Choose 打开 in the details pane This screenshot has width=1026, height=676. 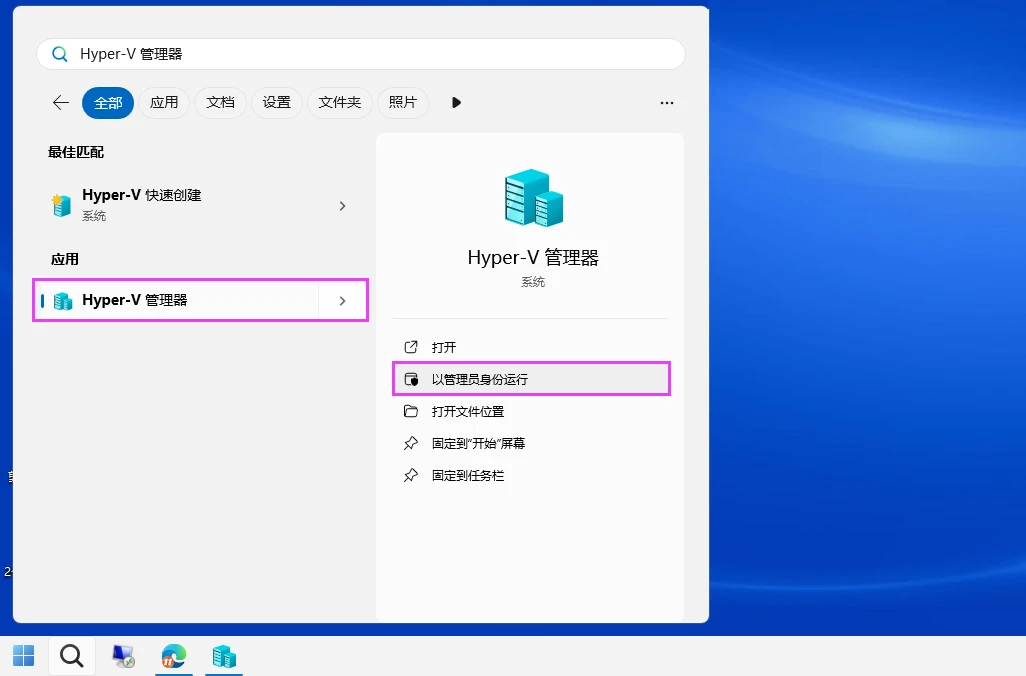(531, 347)
